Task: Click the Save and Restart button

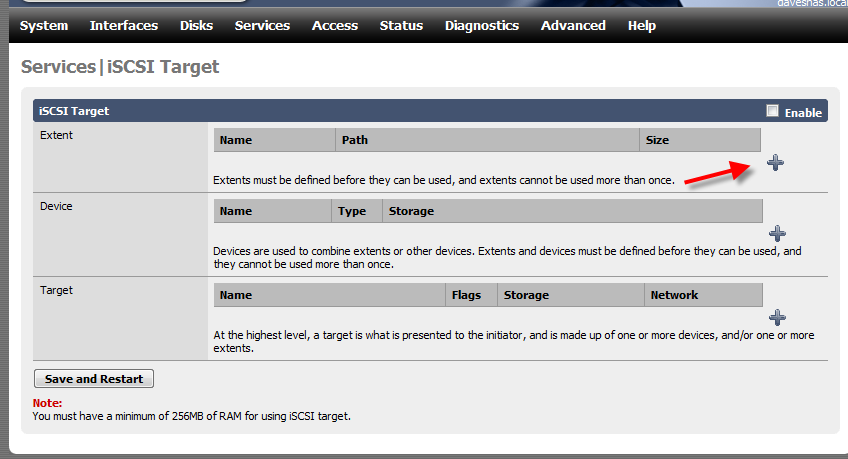Action: coord(94,378)
